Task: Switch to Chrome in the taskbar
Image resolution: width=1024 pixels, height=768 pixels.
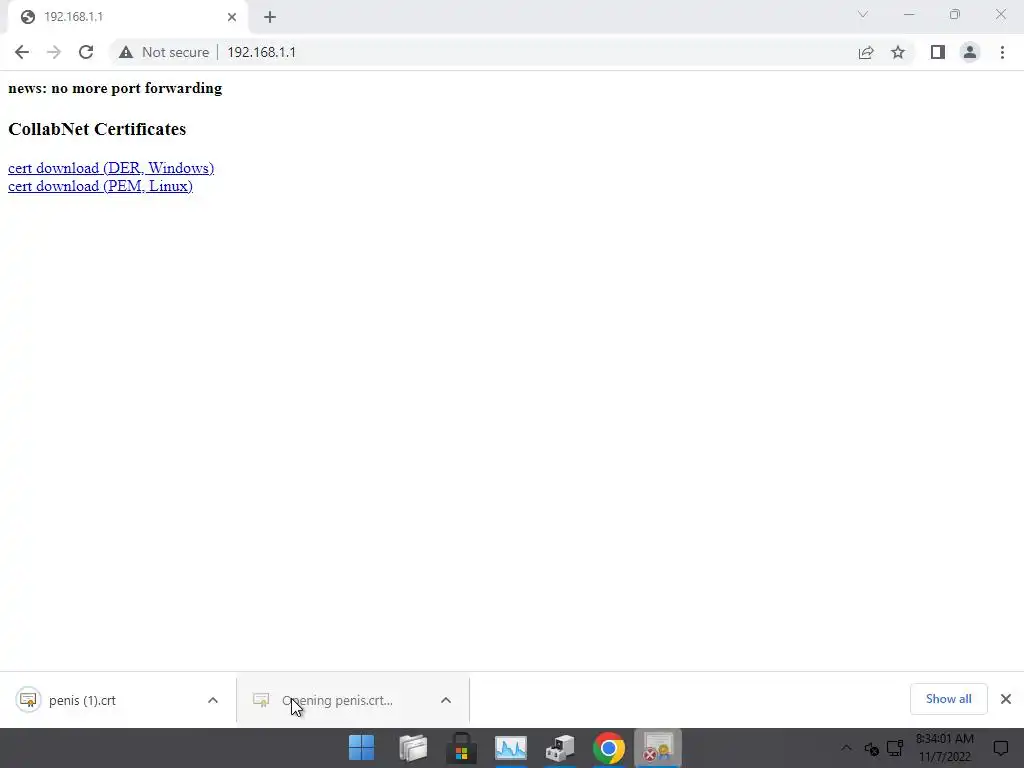Action: 609,748
